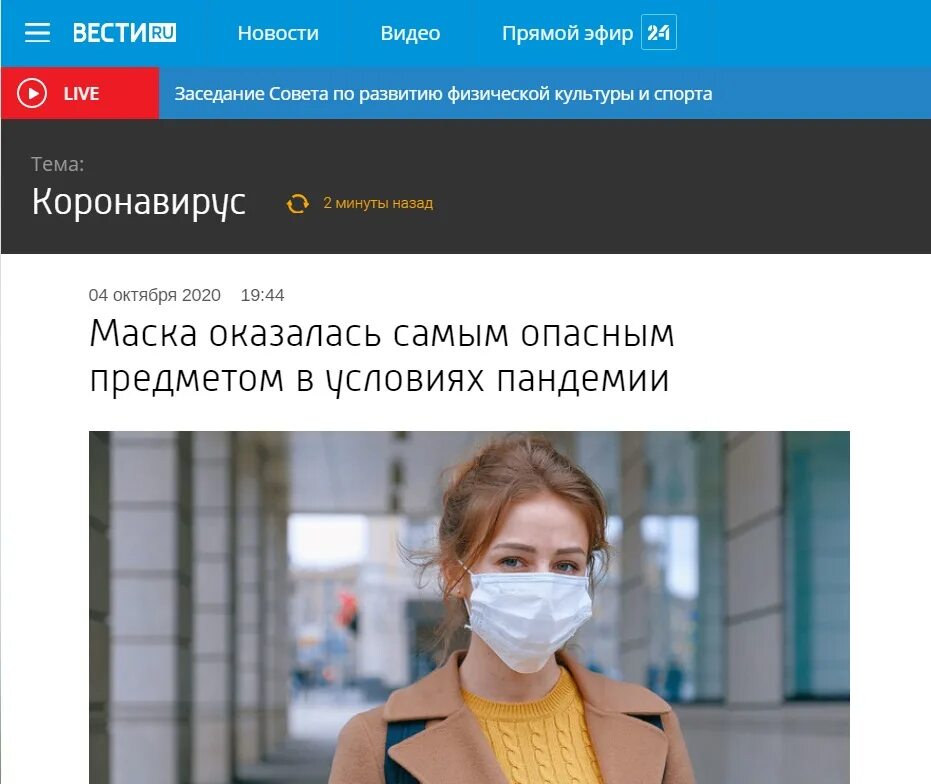Click the ВЕСТИ.RU logo

(124, 33)
